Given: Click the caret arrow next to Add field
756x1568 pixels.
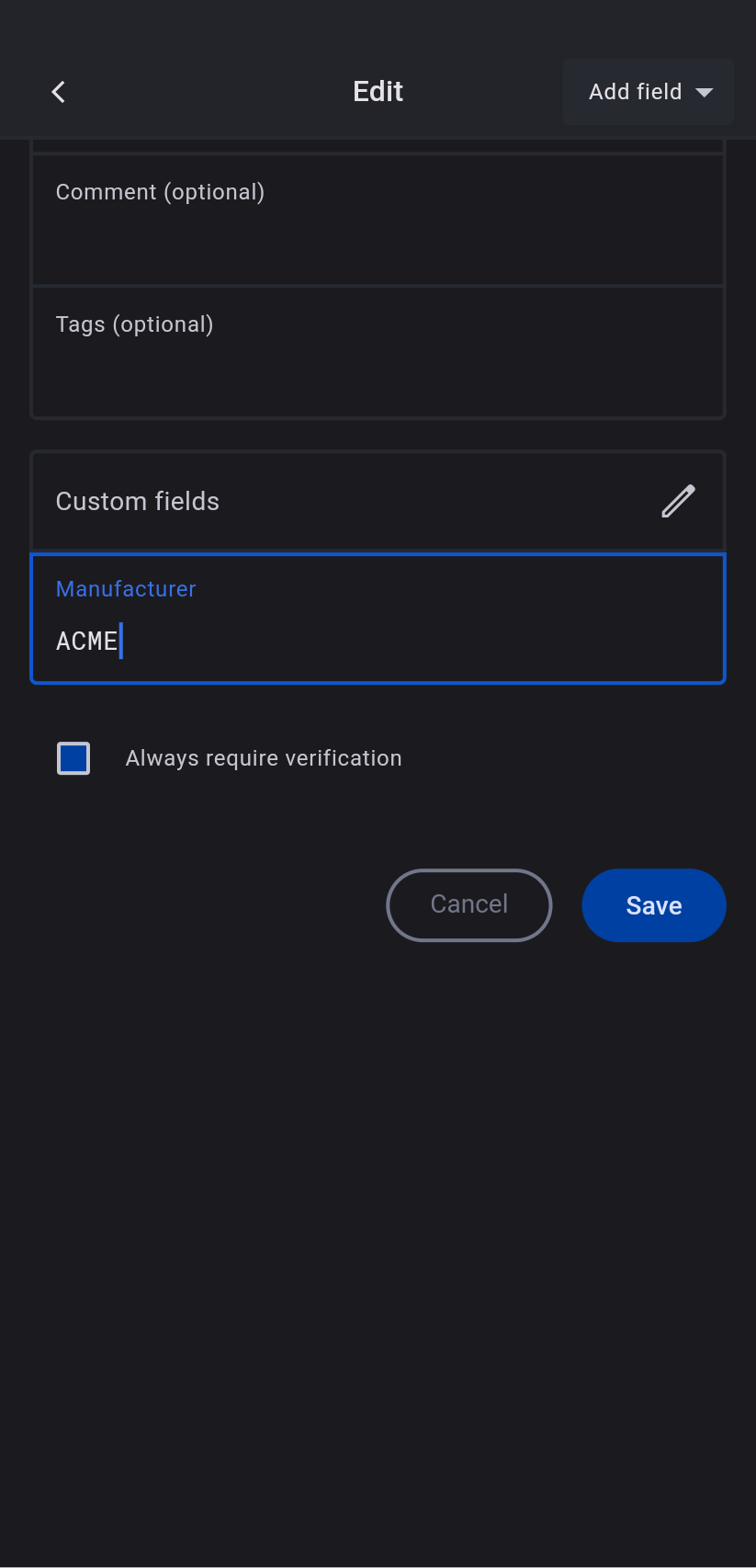Looking at the screenshot, I should click(x=705, y=93).
